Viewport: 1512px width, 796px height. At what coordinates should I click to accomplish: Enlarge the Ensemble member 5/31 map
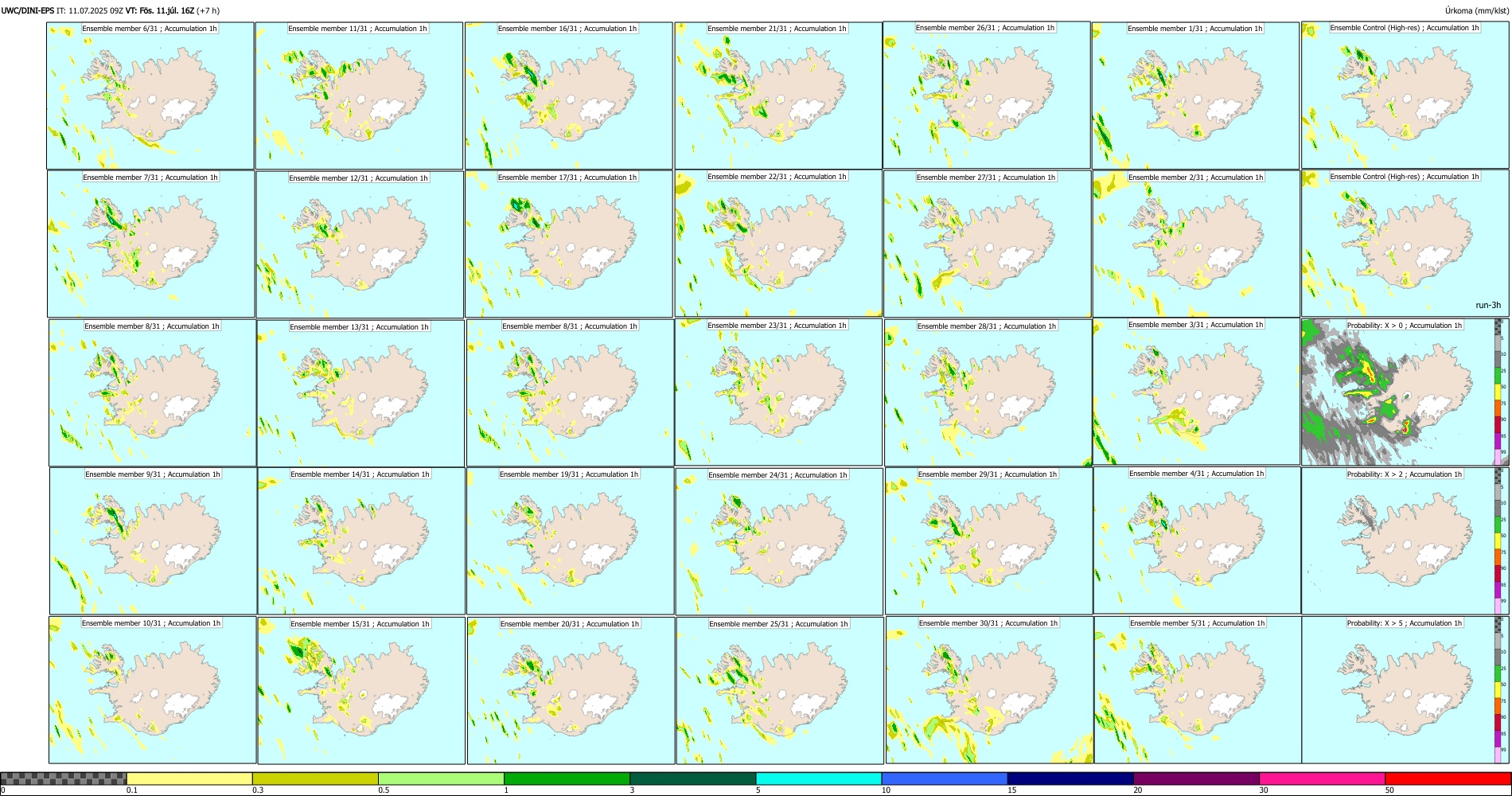1198,690
